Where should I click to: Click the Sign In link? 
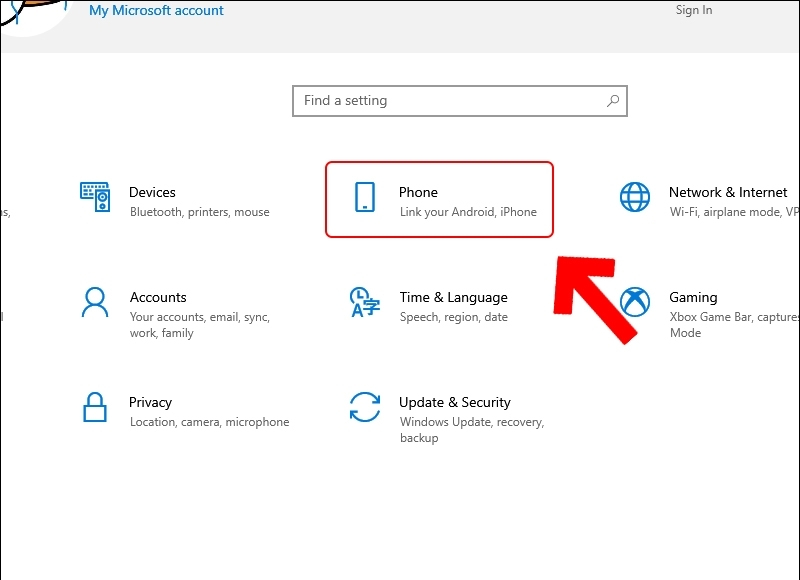point(694,10)
